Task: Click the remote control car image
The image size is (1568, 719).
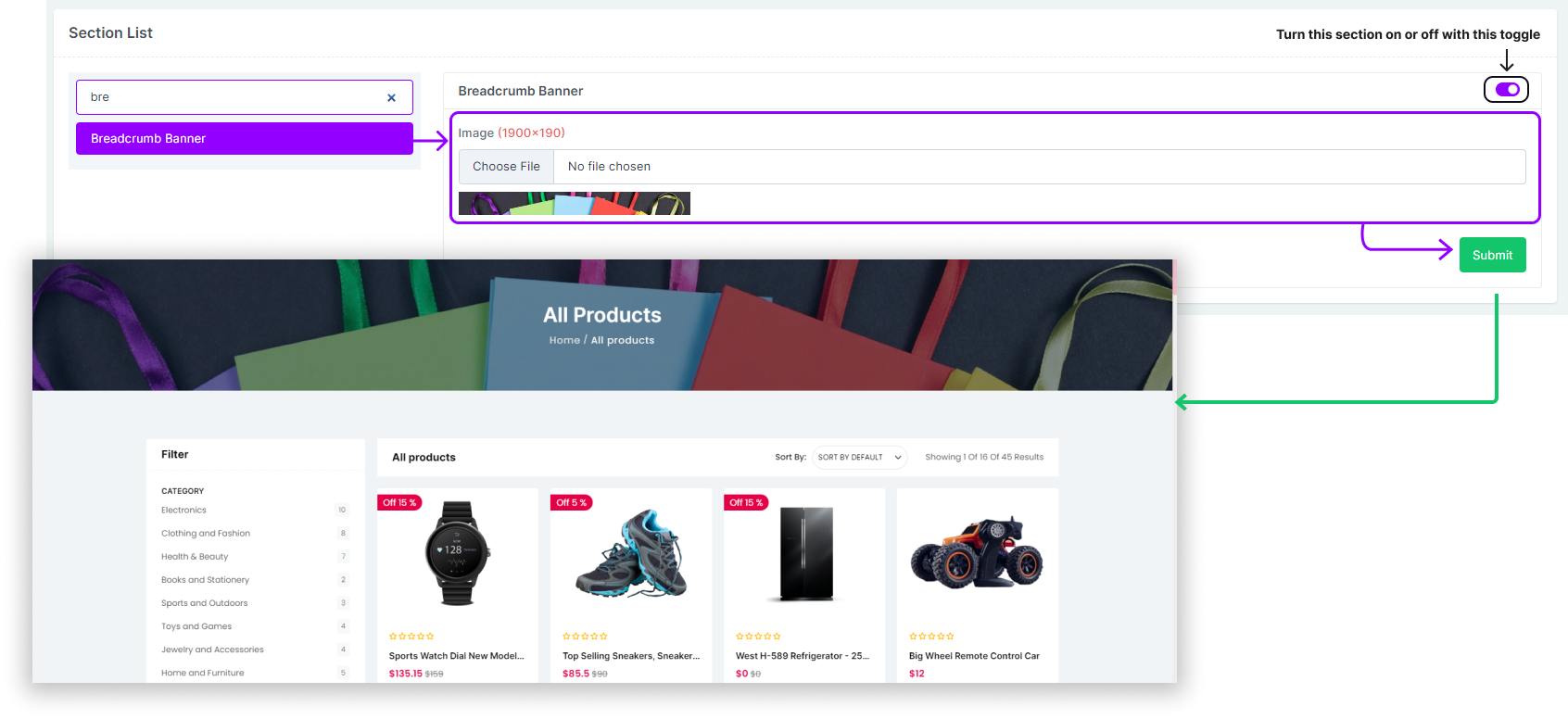Action: (977, 553)
